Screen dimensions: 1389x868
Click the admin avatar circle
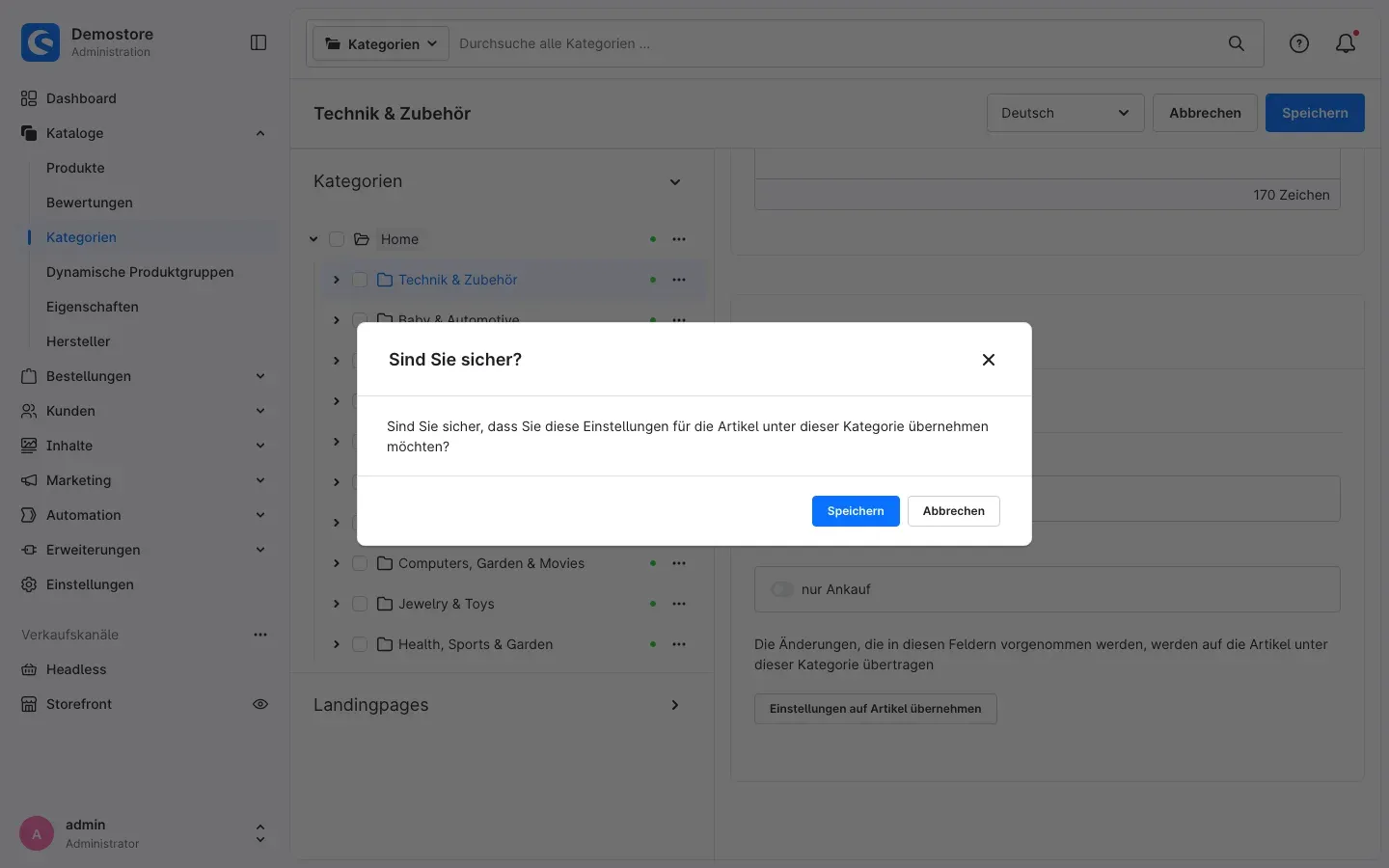click(37, 834)
